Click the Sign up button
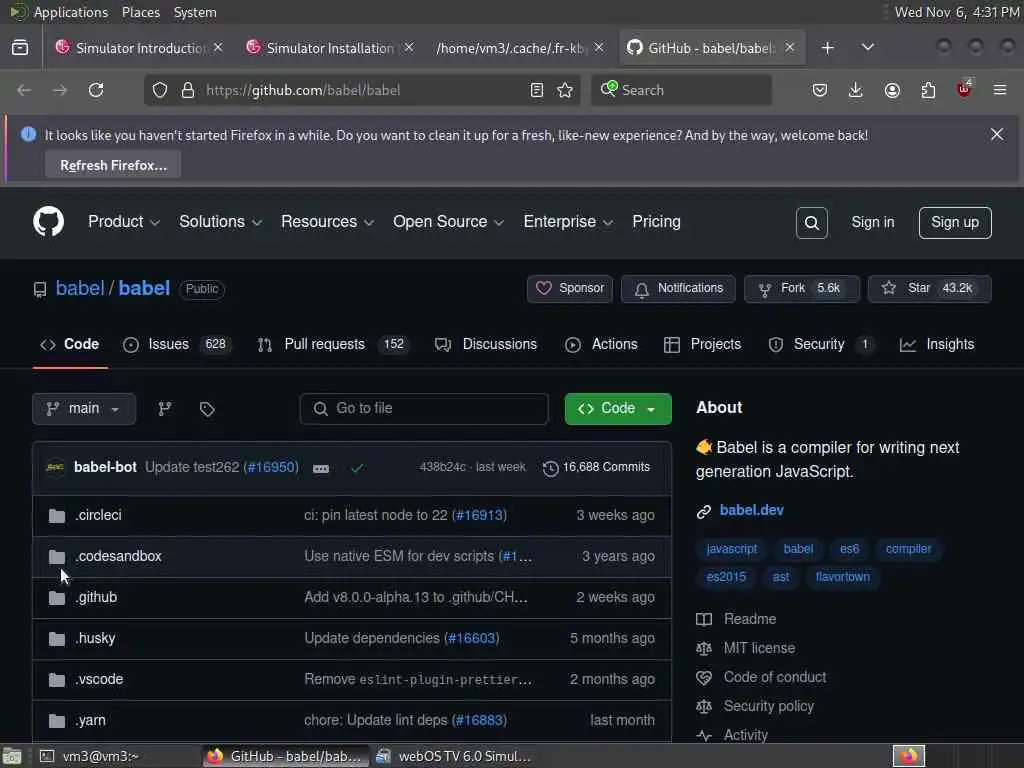This screenshot has height=768, width=1024. pyautogui.click(x=955, y=223)
